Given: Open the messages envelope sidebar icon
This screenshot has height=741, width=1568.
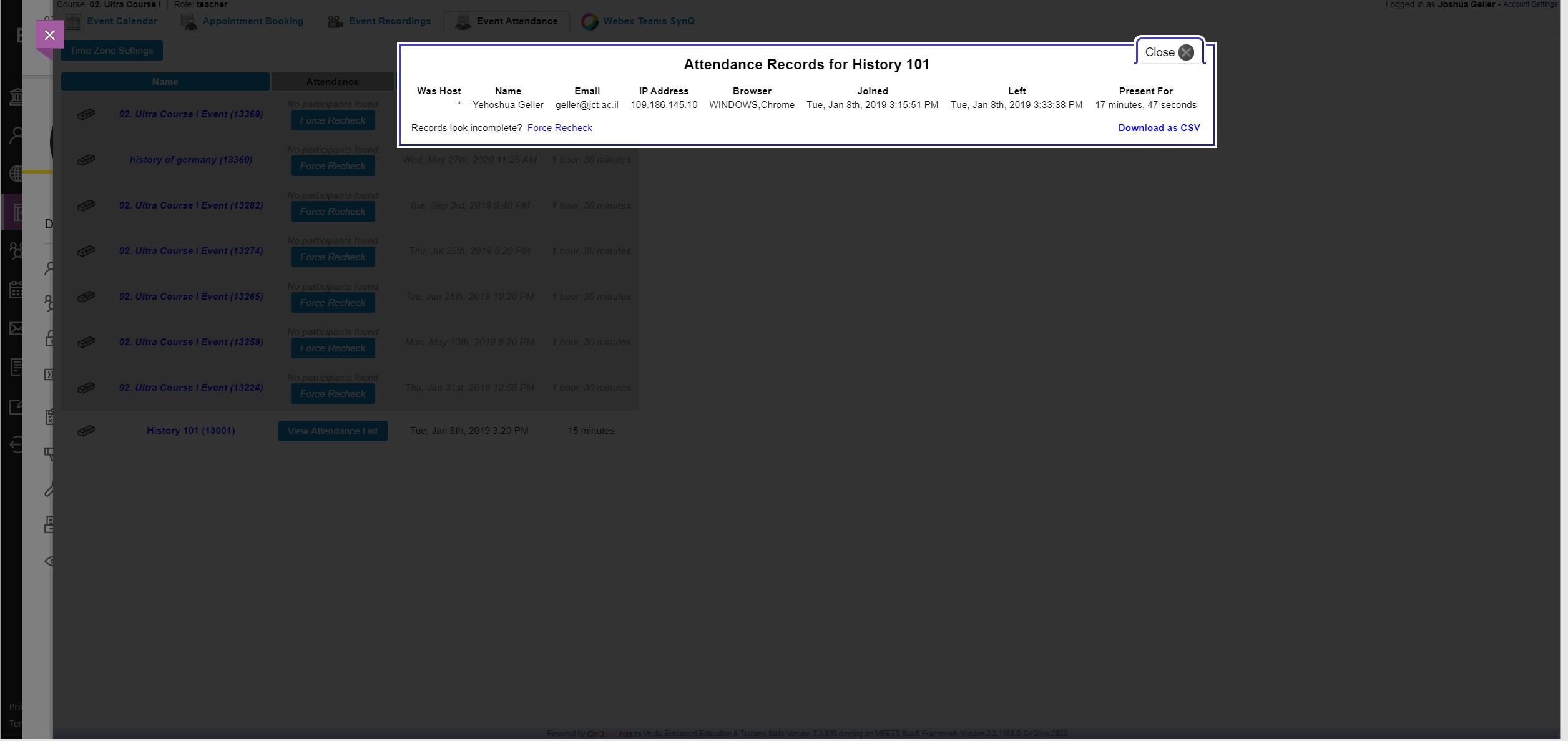Looking at the screenshot, I should tap(16, 328).
